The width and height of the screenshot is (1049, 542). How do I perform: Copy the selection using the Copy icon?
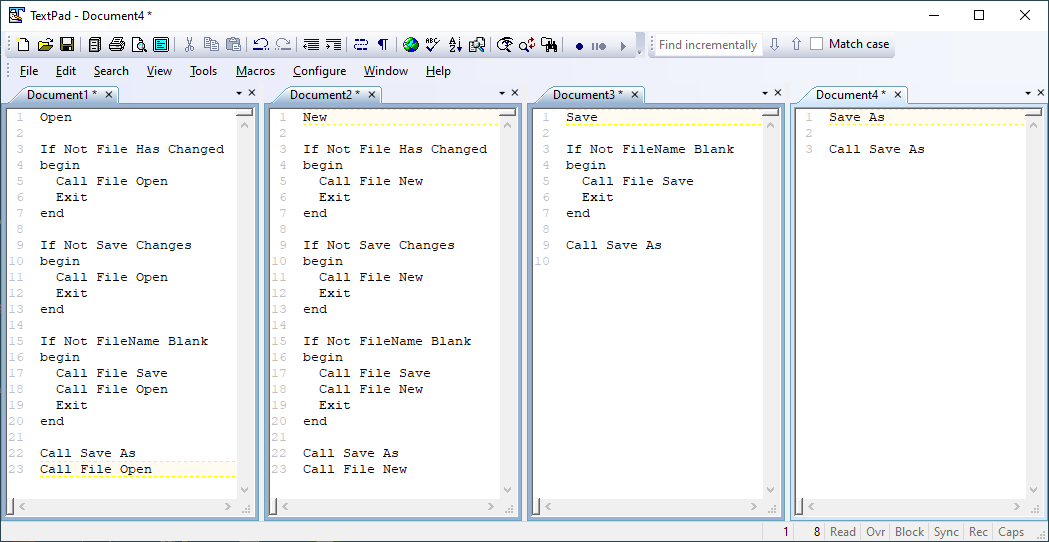211,45
